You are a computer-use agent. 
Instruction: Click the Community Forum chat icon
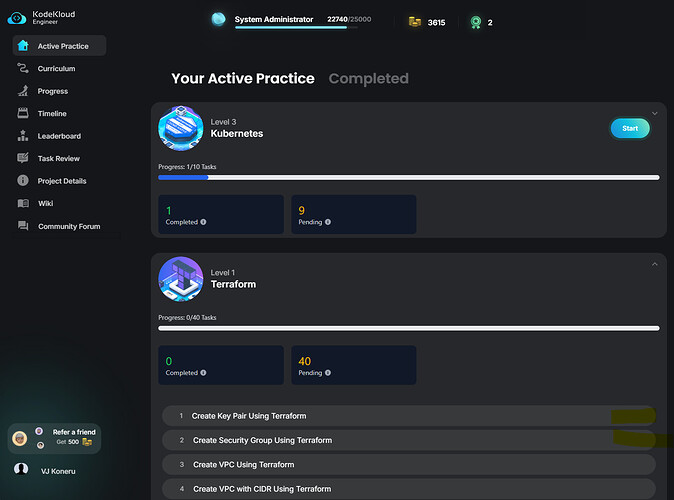[x=23, y=225]
